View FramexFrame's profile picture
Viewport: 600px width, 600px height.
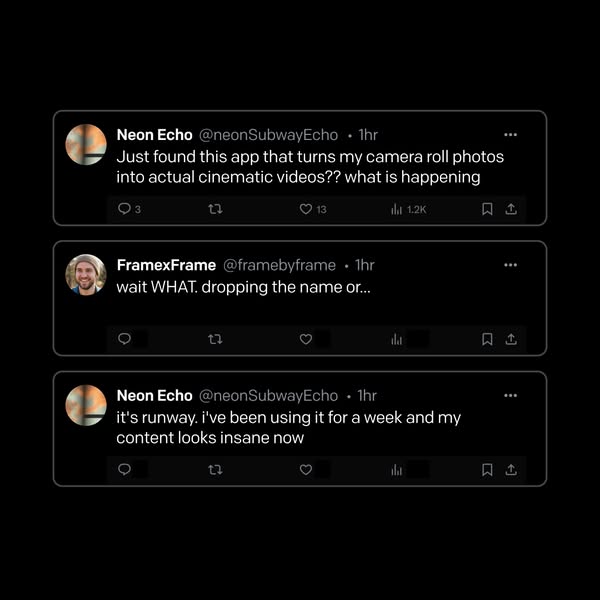pyautogui.click(x=86, y=275)
